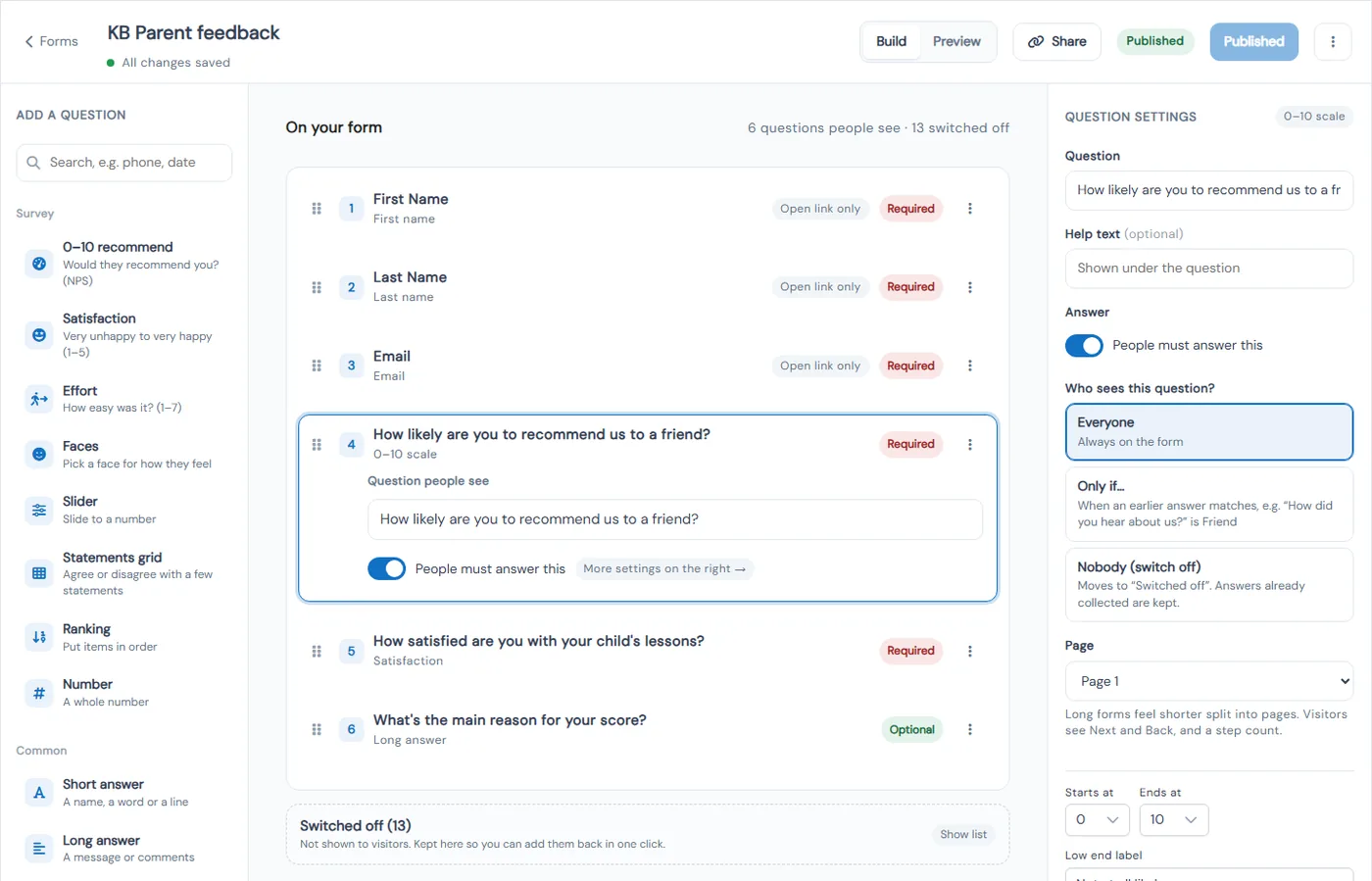Open the Page 1 dropdown
The width and height of the screenshot is (1372, 881).
(1209, 681)
